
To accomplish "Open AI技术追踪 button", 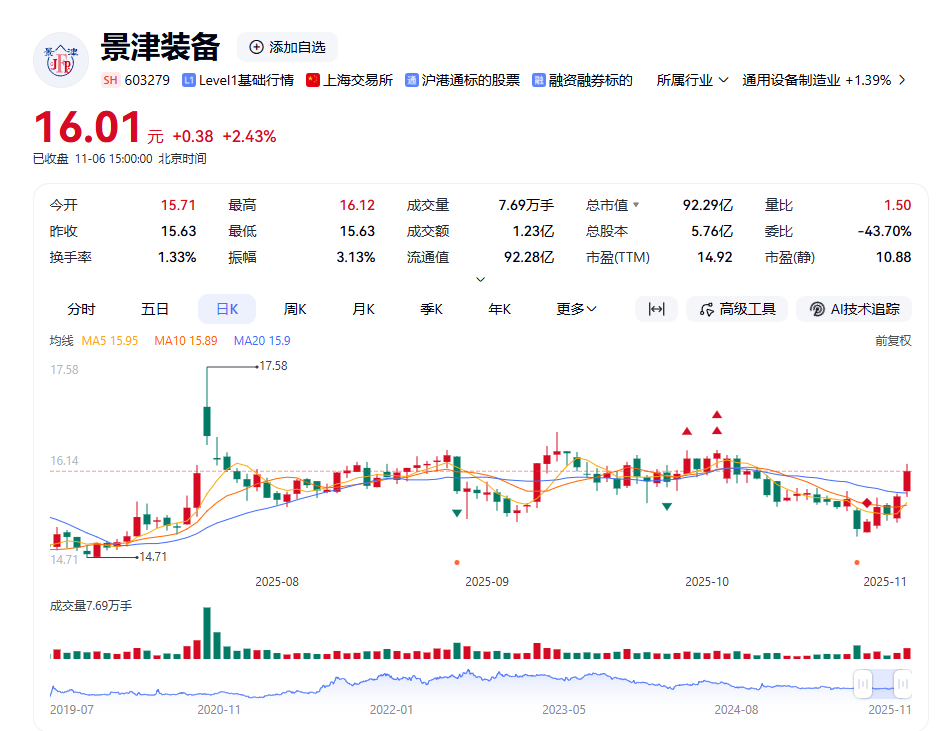I will coord(854,309).
